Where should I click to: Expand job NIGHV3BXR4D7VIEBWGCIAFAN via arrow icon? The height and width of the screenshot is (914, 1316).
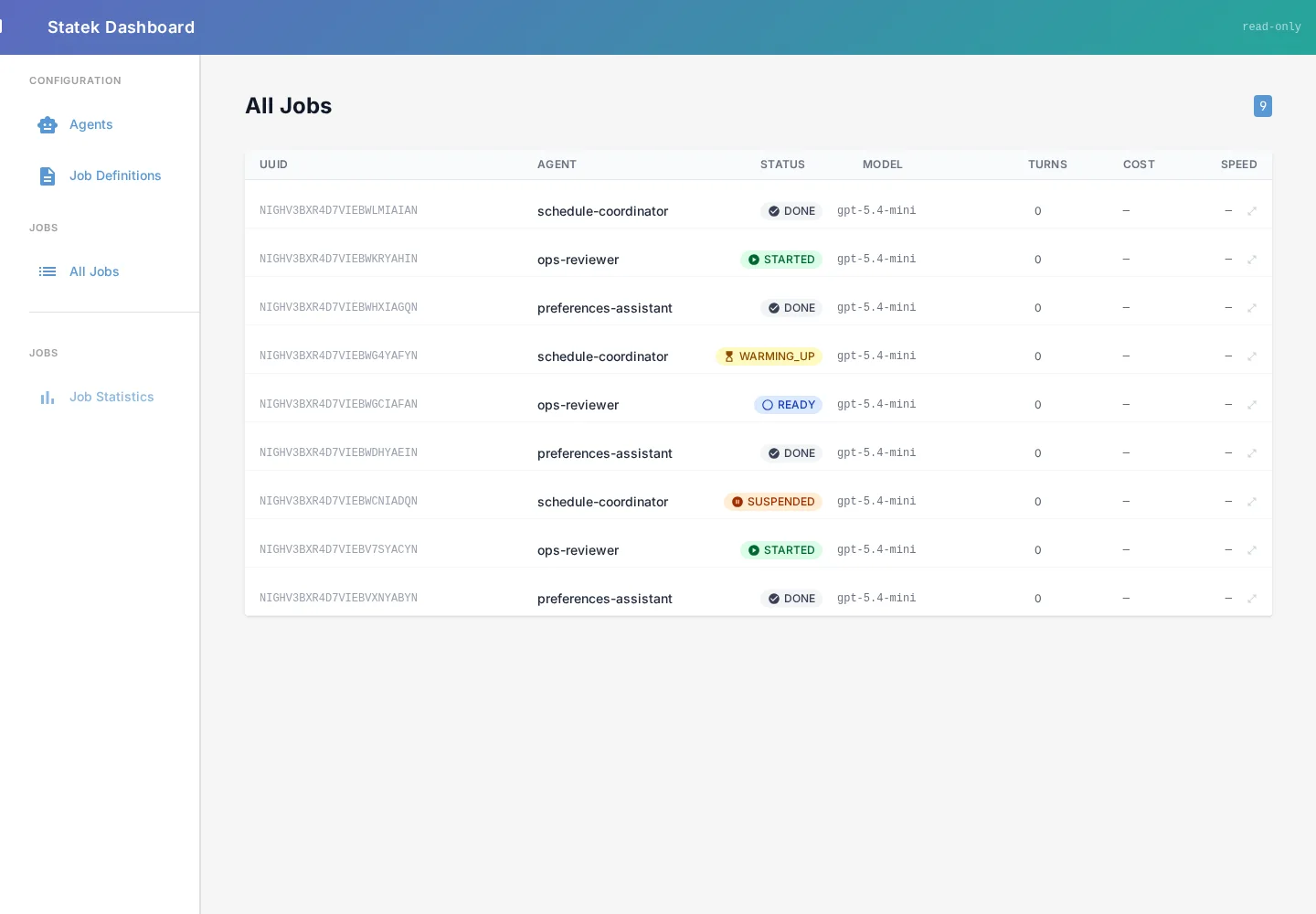(x=1252, y=405)
